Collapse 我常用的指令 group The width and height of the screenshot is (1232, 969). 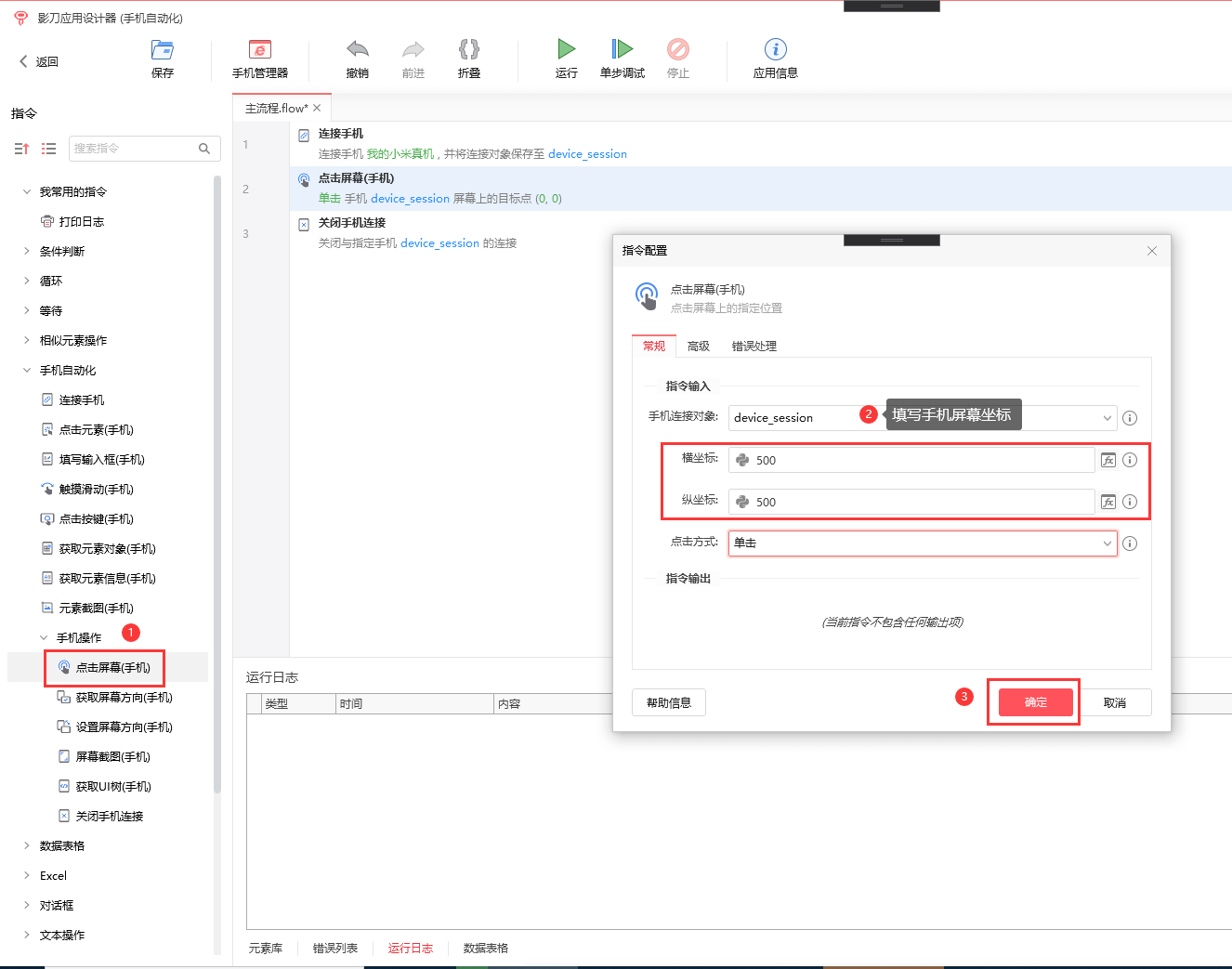(x=27, y=191)
